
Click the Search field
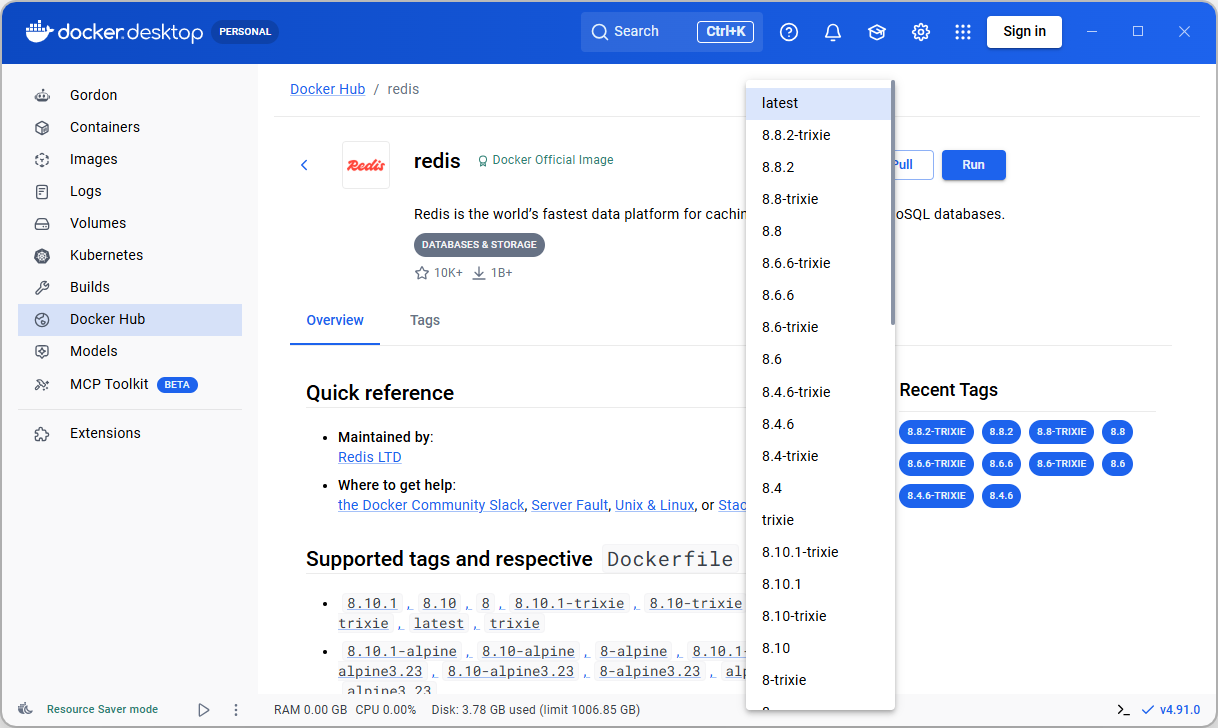click(x=672, y=32)
